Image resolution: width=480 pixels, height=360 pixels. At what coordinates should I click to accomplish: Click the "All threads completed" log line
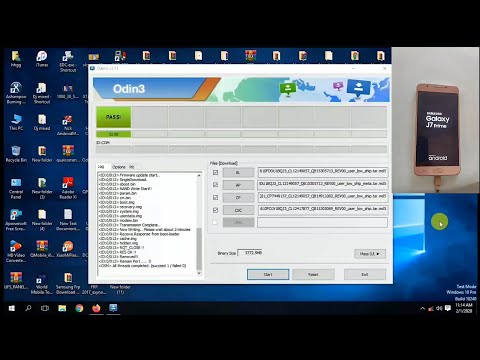click(142, 266)
